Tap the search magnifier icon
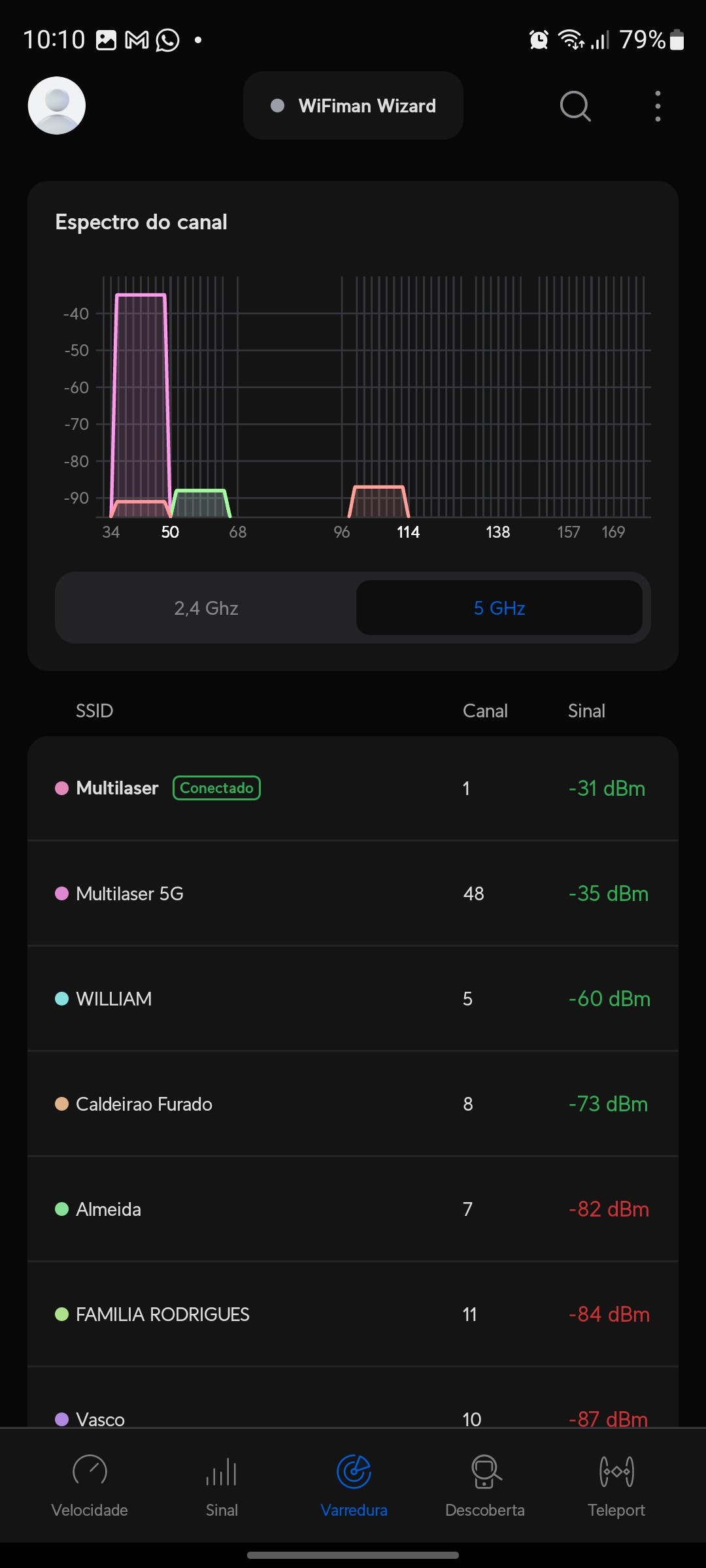The width and height of the screenshot is (706, 1568). coord(575,106)
